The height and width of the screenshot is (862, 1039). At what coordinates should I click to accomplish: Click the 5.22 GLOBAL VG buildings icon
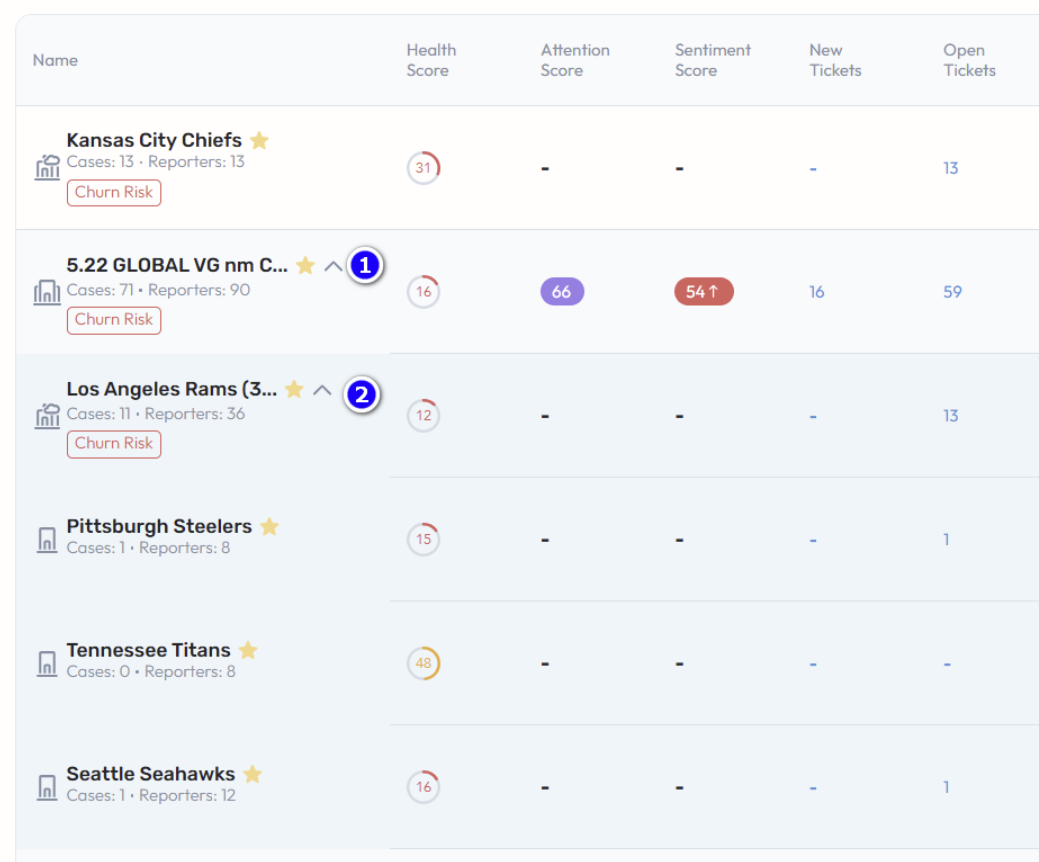click(x=47, y=292)
